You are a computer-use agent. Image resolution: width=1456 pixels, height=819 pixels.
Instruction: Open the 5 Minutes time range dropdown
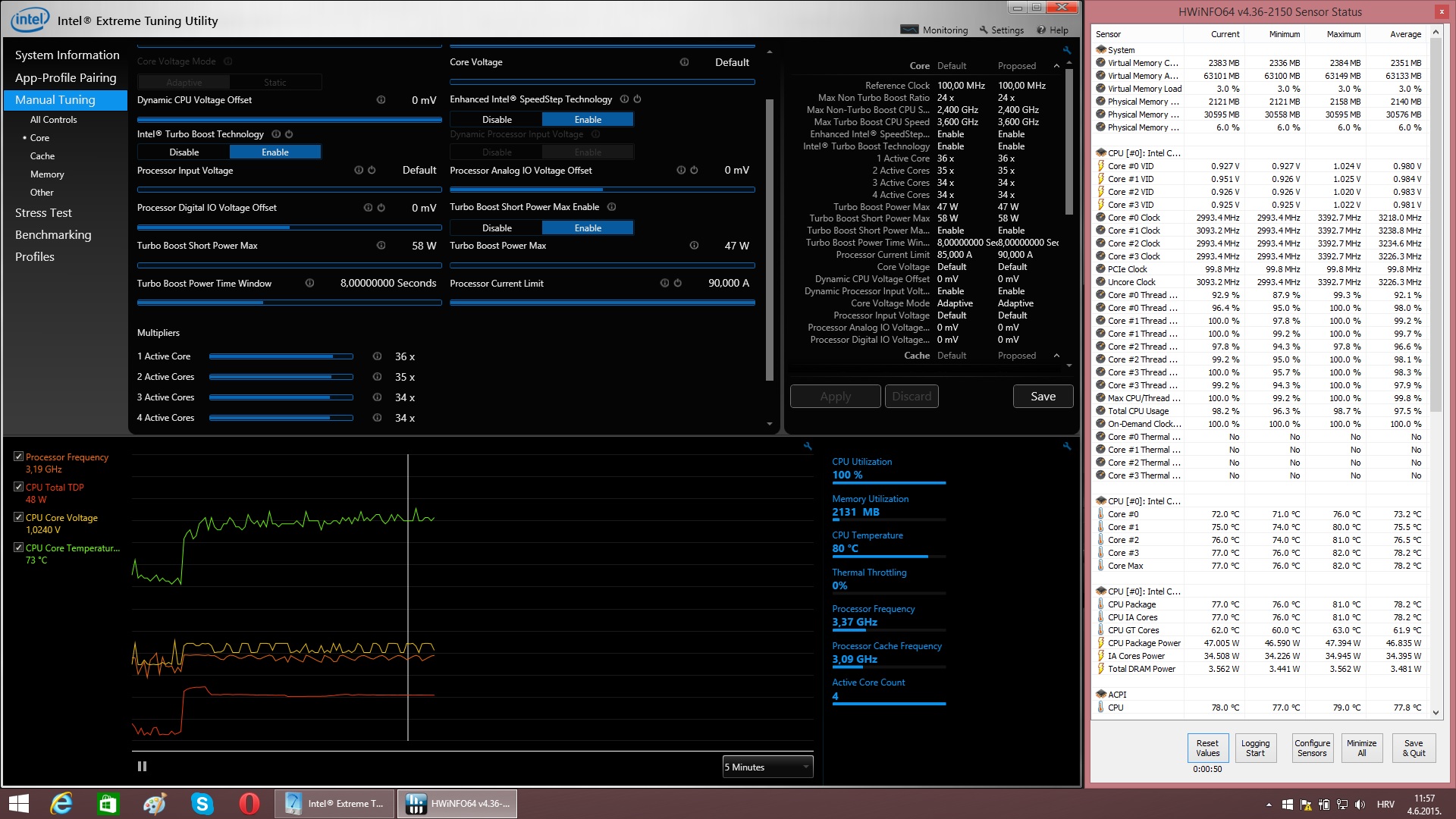767,767
